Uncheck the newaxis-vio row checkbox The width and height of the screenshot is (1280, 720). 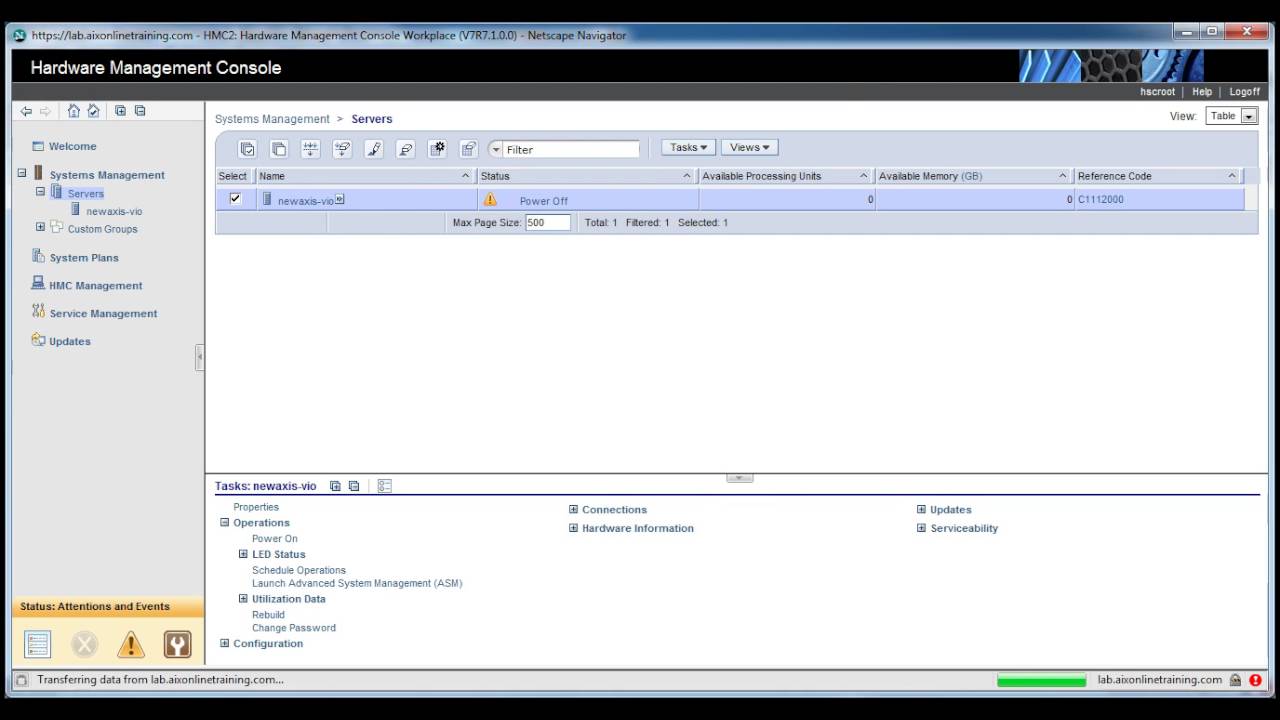click(x=235, y=199)
